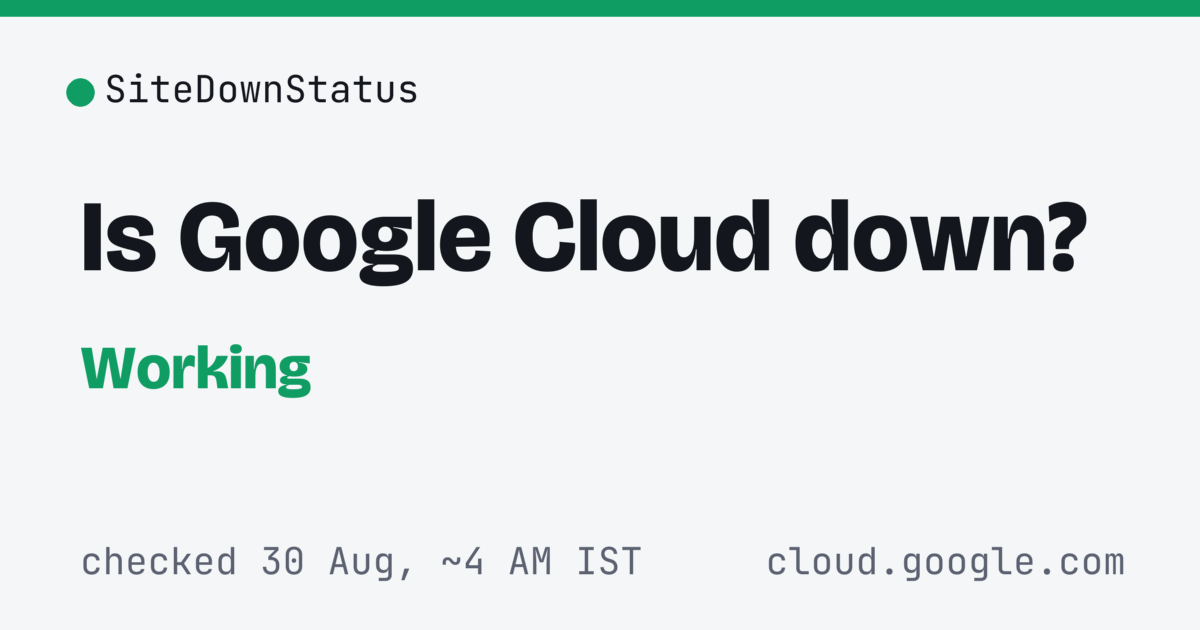The width and height of the screenshot is (1200, 630).
Task: Click the word 'checked' in the footer
Action: (159, 562)
